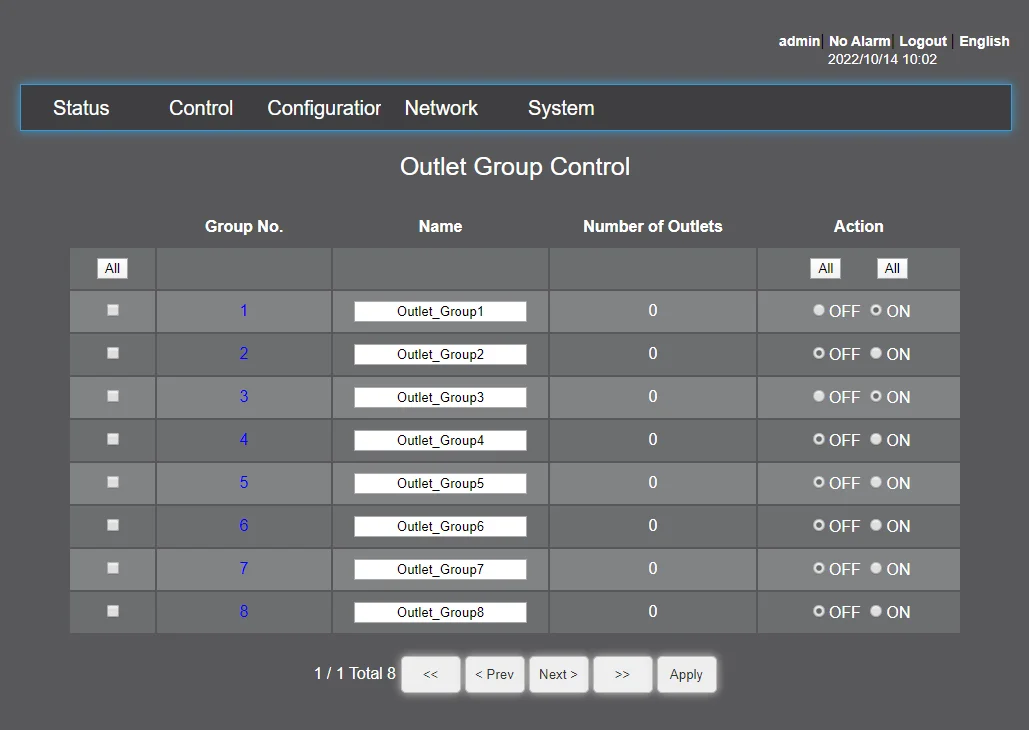Tick the checkbox for group 4
The width and height of the screenshot is (1029, 730).
[113, 439]
